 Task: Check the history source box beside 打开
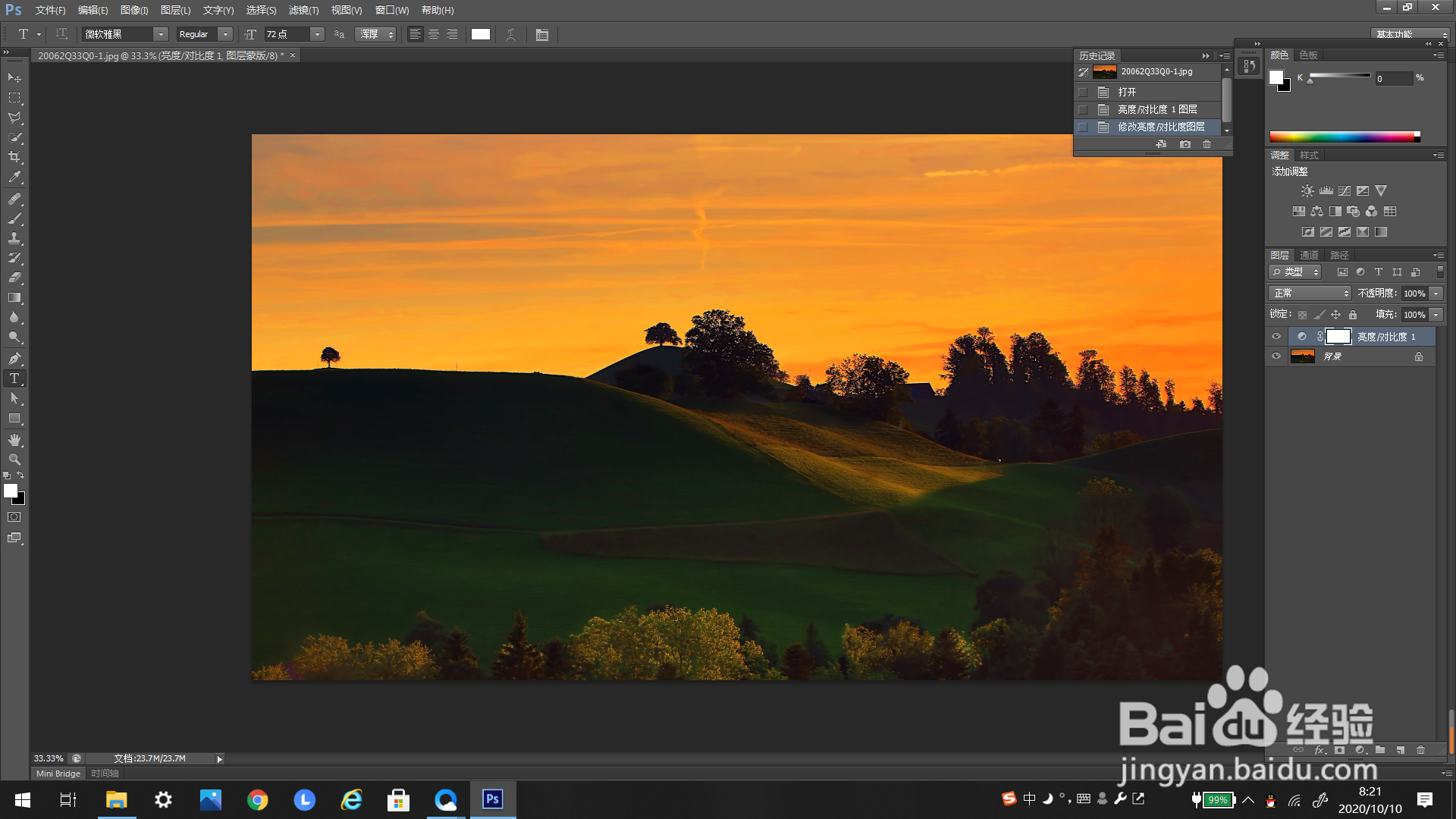click(1083, 92)
